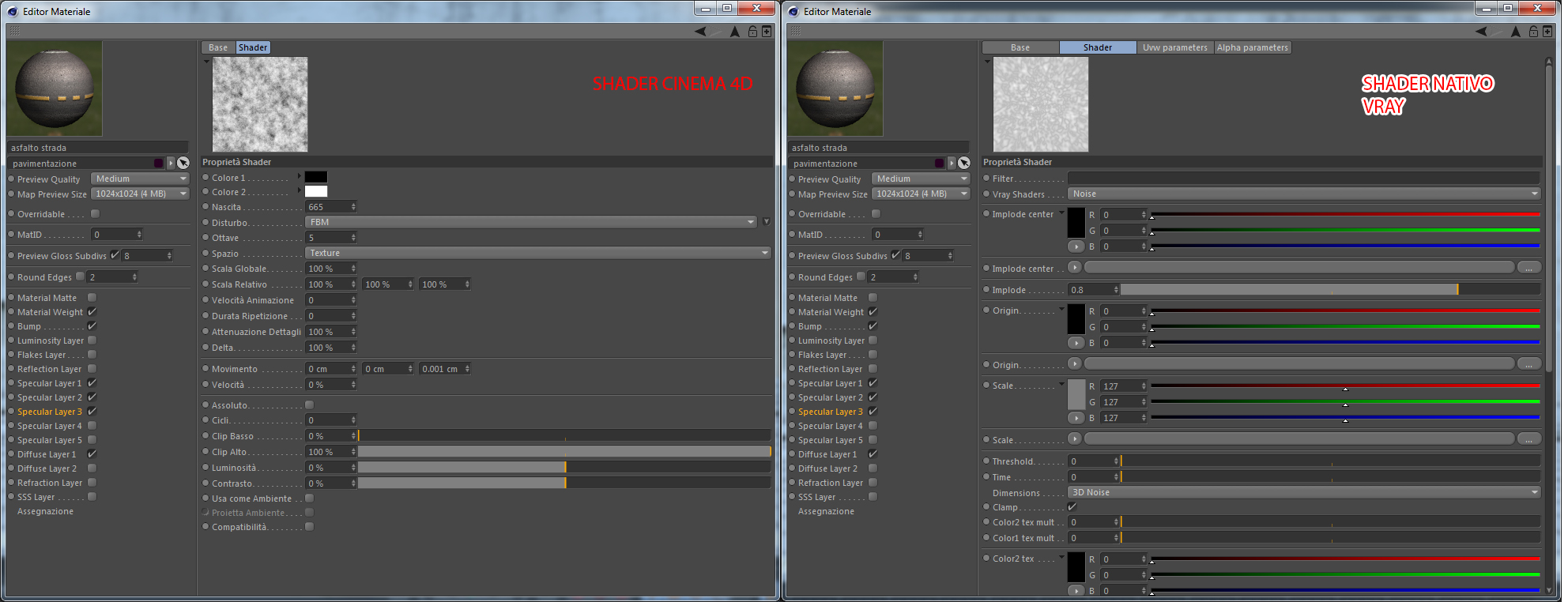The height and width of the screenshot is (602, 1568).
Task: Click the arrow button under the Scale color swatch
Action: click(1076, 418)
